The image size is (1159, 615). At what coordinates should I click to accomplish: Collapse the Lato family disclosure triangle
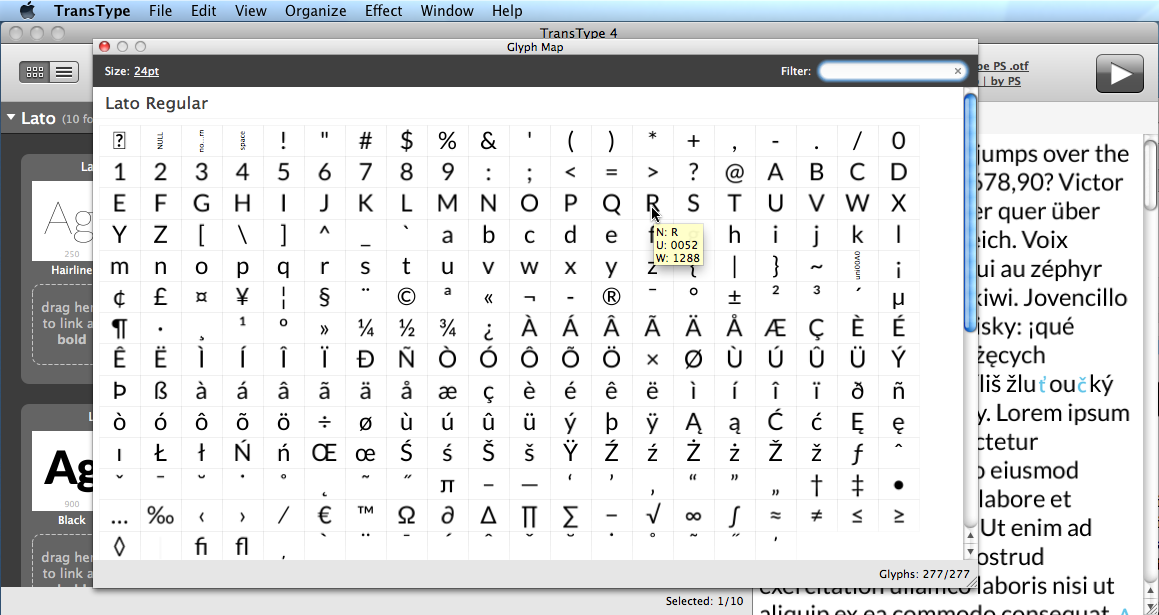pyautogui.click(x=11, y=118)
